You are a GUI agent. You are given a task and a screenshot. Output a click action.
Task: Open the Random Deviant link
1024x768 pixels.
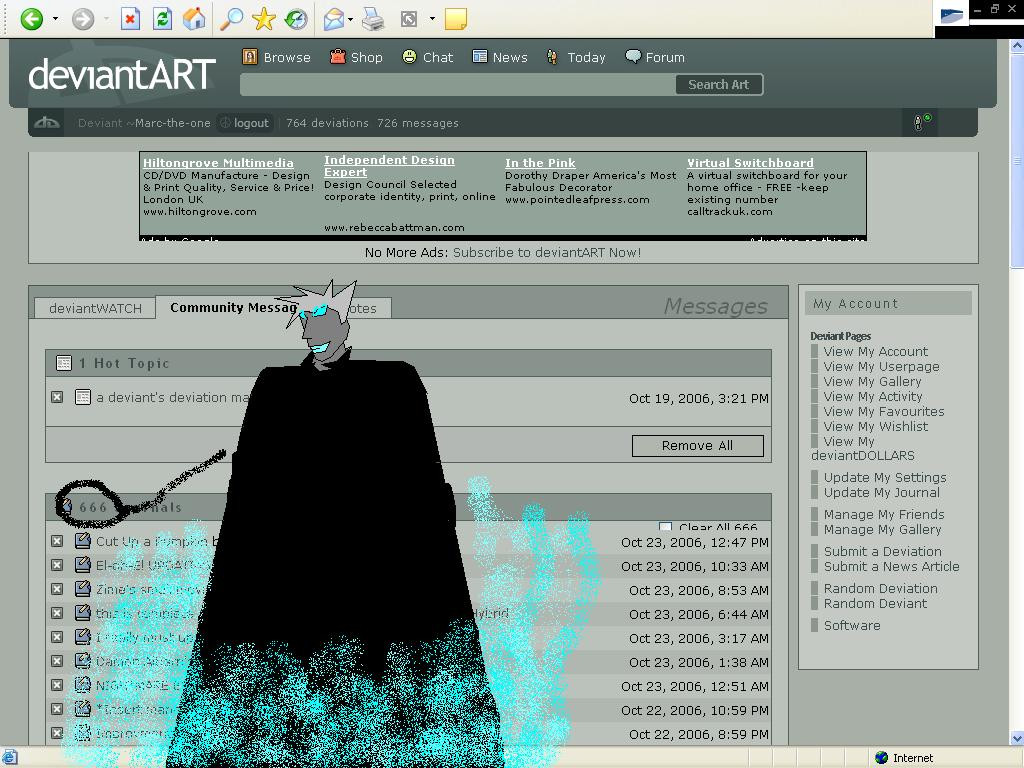[x=875, y=603]
